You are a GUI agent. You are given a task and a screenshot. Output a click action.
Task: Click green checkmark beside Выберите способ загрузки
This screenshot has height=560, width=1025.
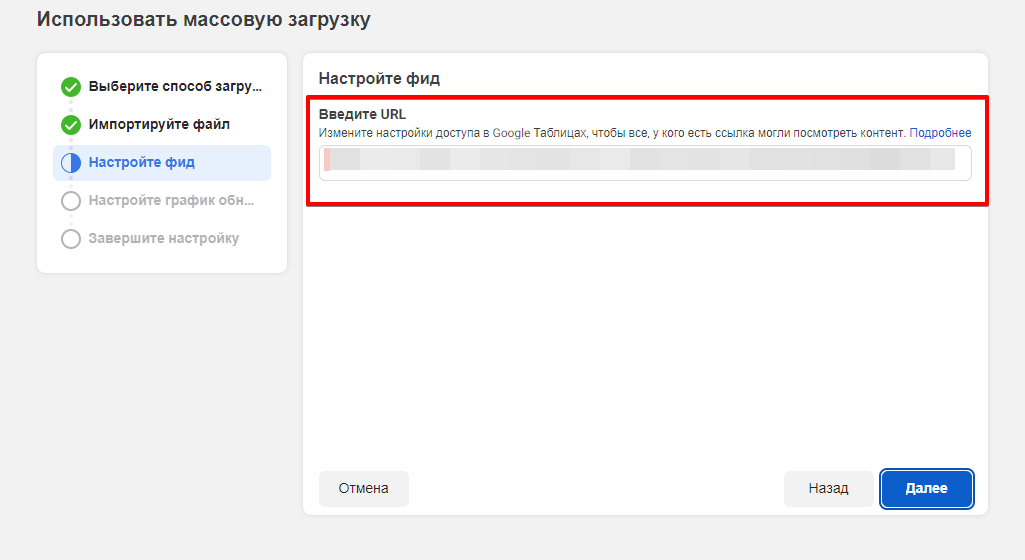click(x=71, y=86)
